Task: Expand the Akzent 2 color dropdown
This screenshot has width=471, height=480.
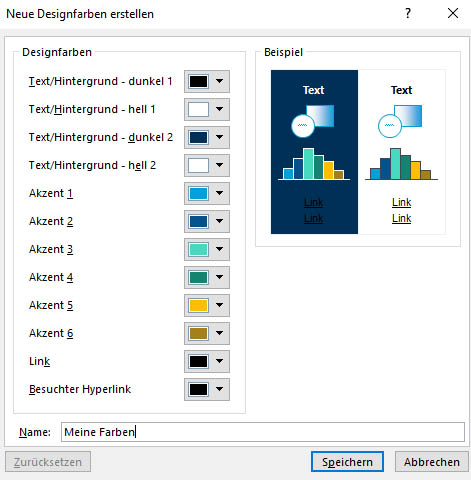Action: coord(207,221)
